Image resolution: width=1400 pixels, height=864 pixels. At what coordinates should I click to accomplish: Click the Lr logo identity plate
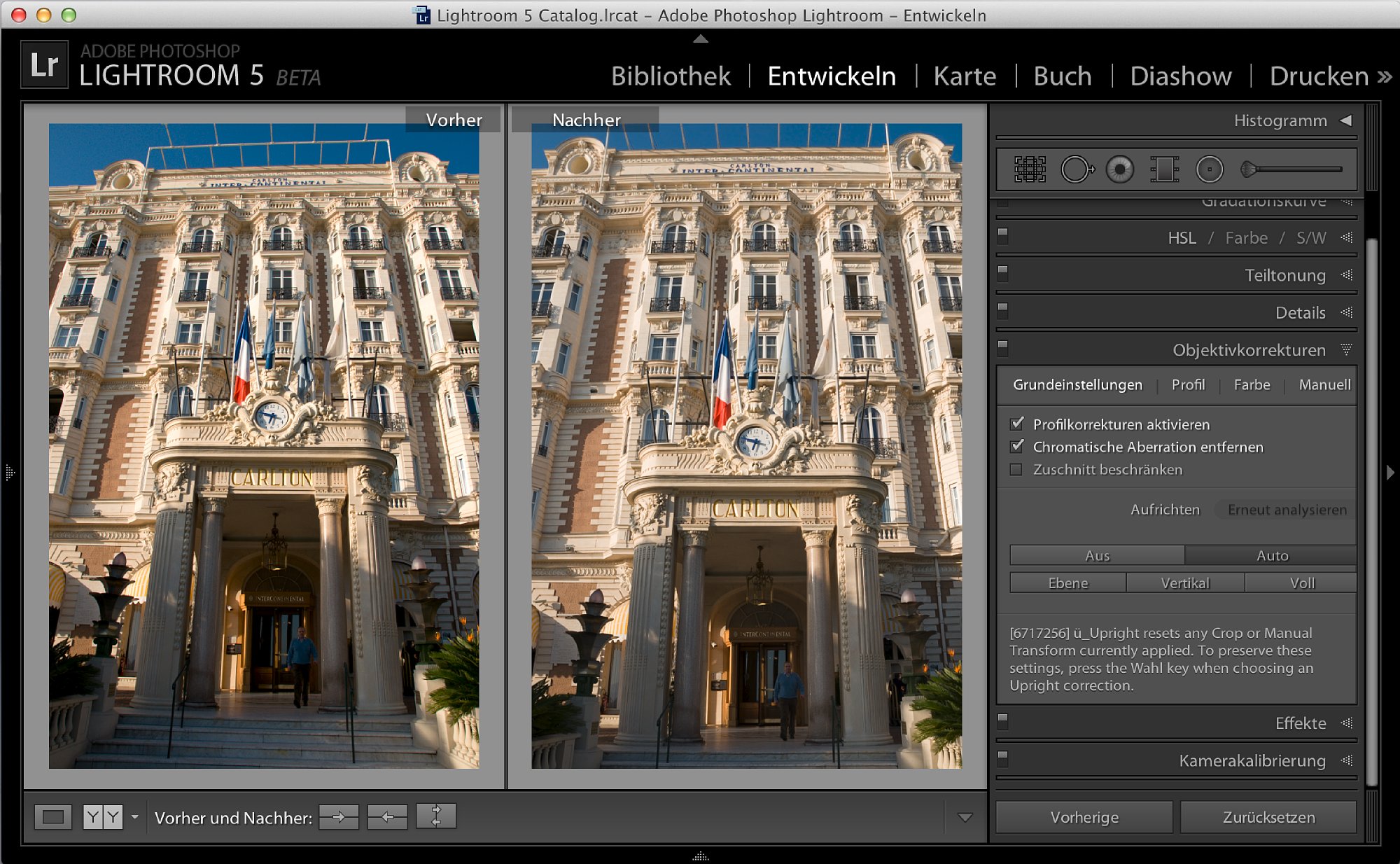45,64
